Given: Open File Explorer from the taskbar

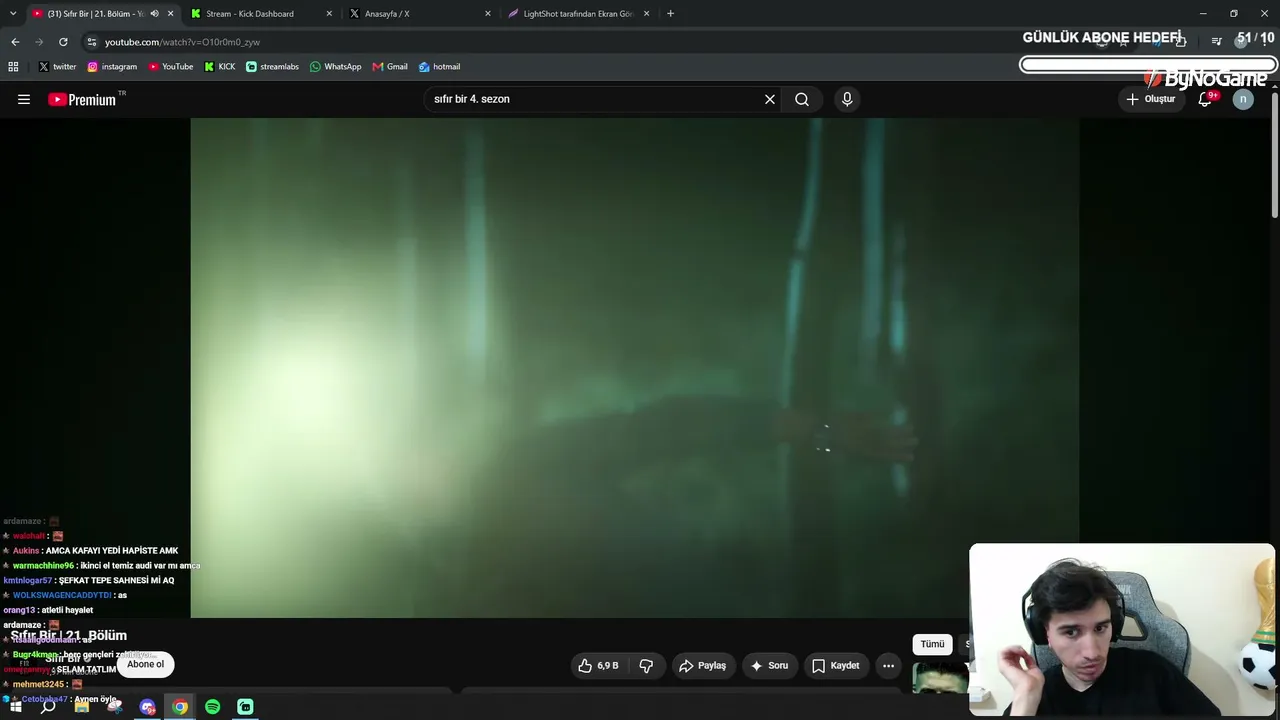Looking at the screenshot, I should point(81,707).
